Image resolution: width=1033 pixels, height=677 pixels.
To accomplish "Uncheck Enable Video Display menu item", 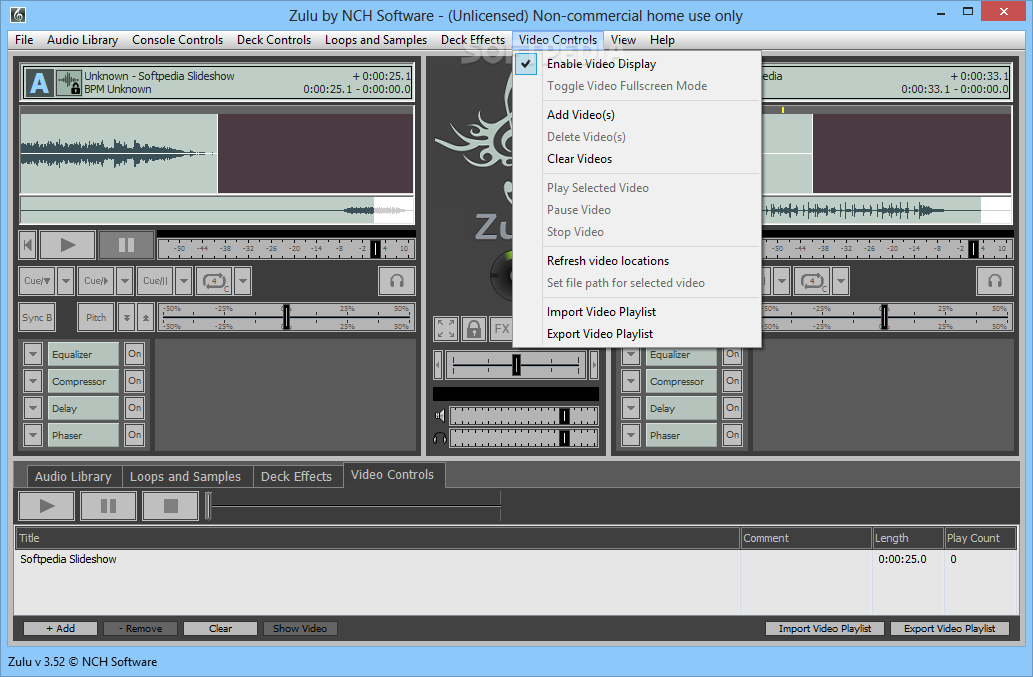I will point(636,64).
